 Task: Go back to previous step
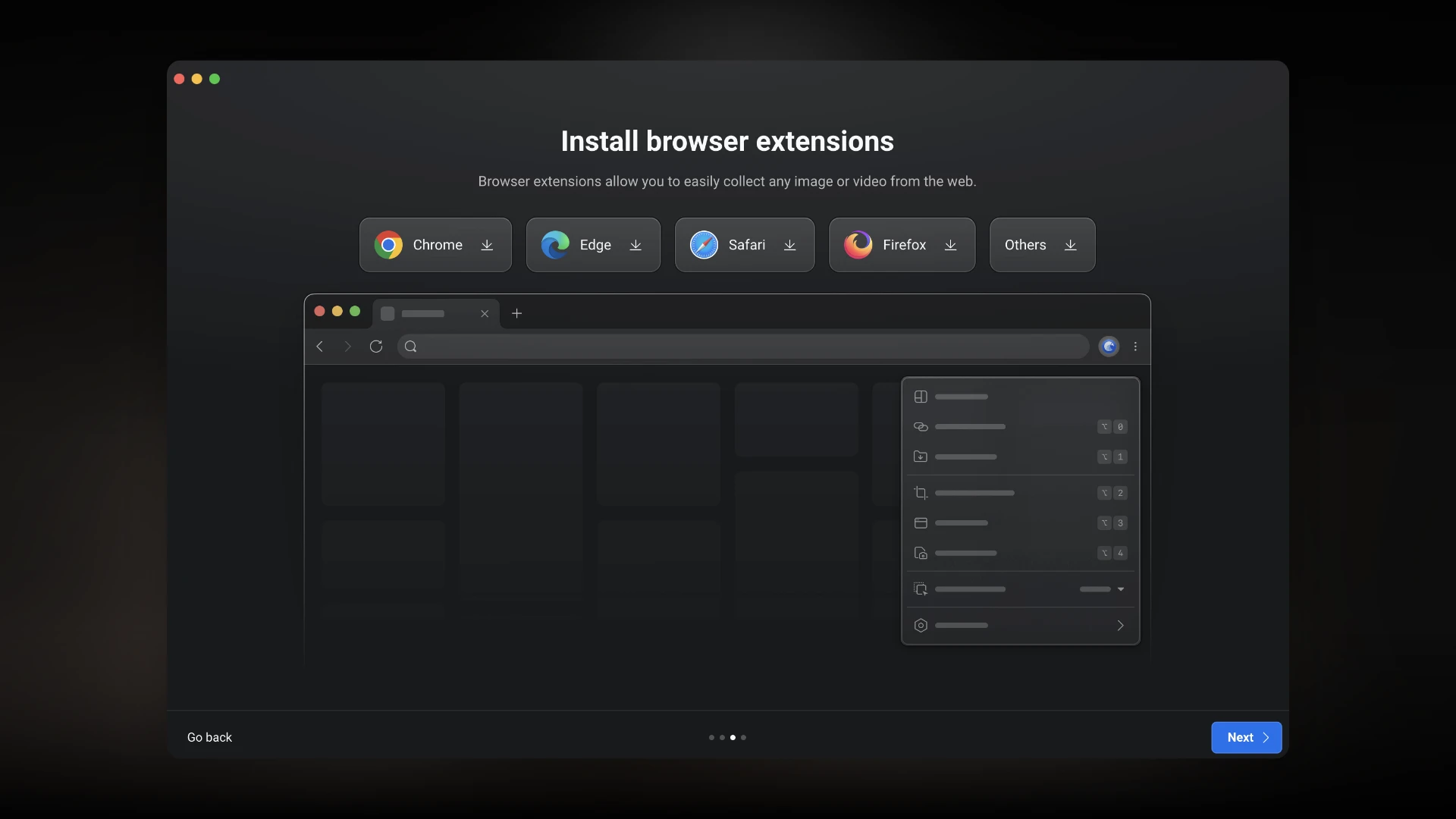[x=209, y=737]
